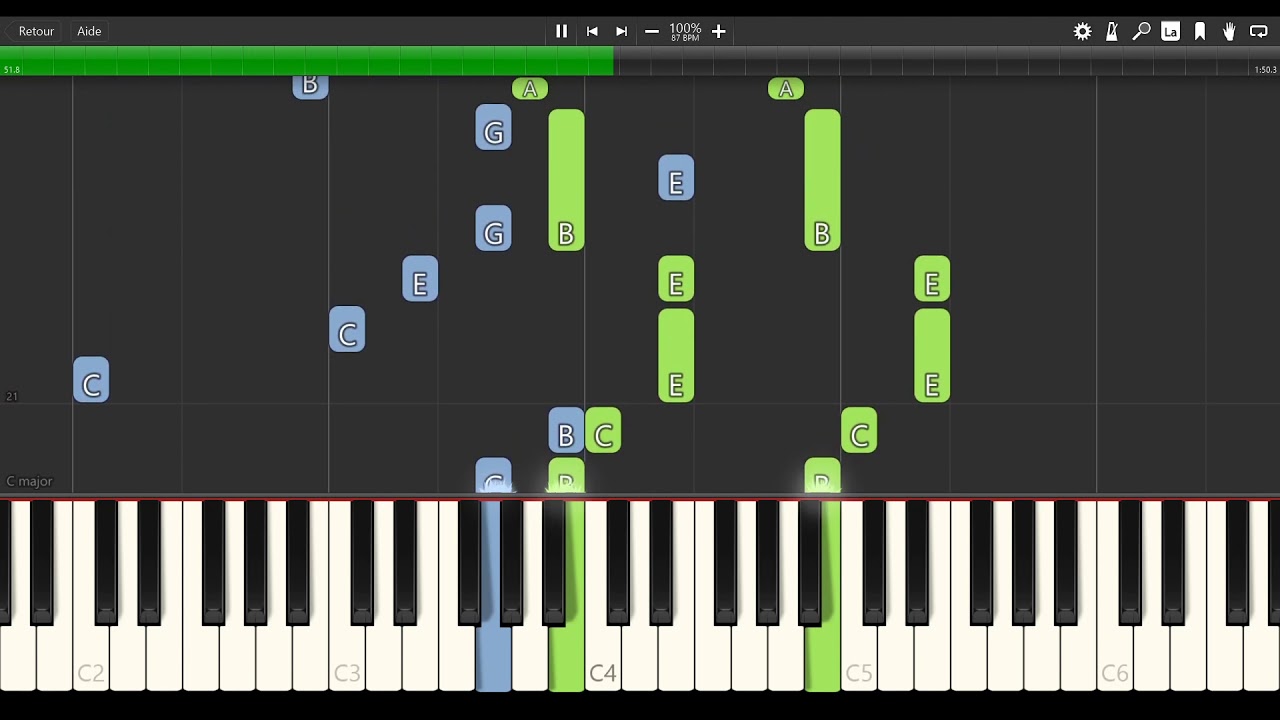Skip to previous section
Screen dimensions: 1280x720
point(592,31)
